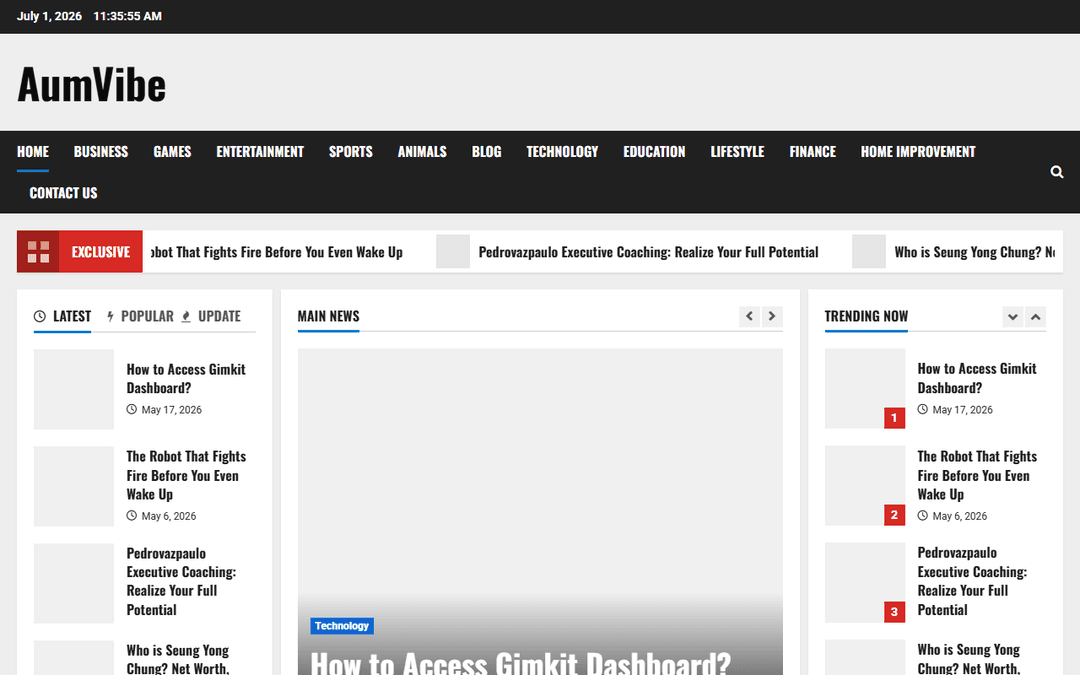
Task: Open The Robot That Fights Fire in Latest
Action: click(x=186, y=475)
